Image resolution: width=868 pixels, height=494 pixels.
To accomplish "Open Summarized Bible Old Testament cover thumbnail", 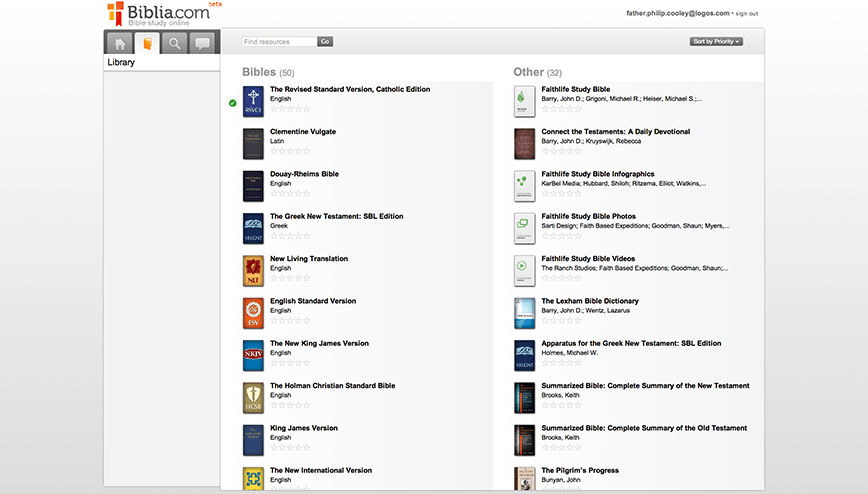I will [524, 440].
